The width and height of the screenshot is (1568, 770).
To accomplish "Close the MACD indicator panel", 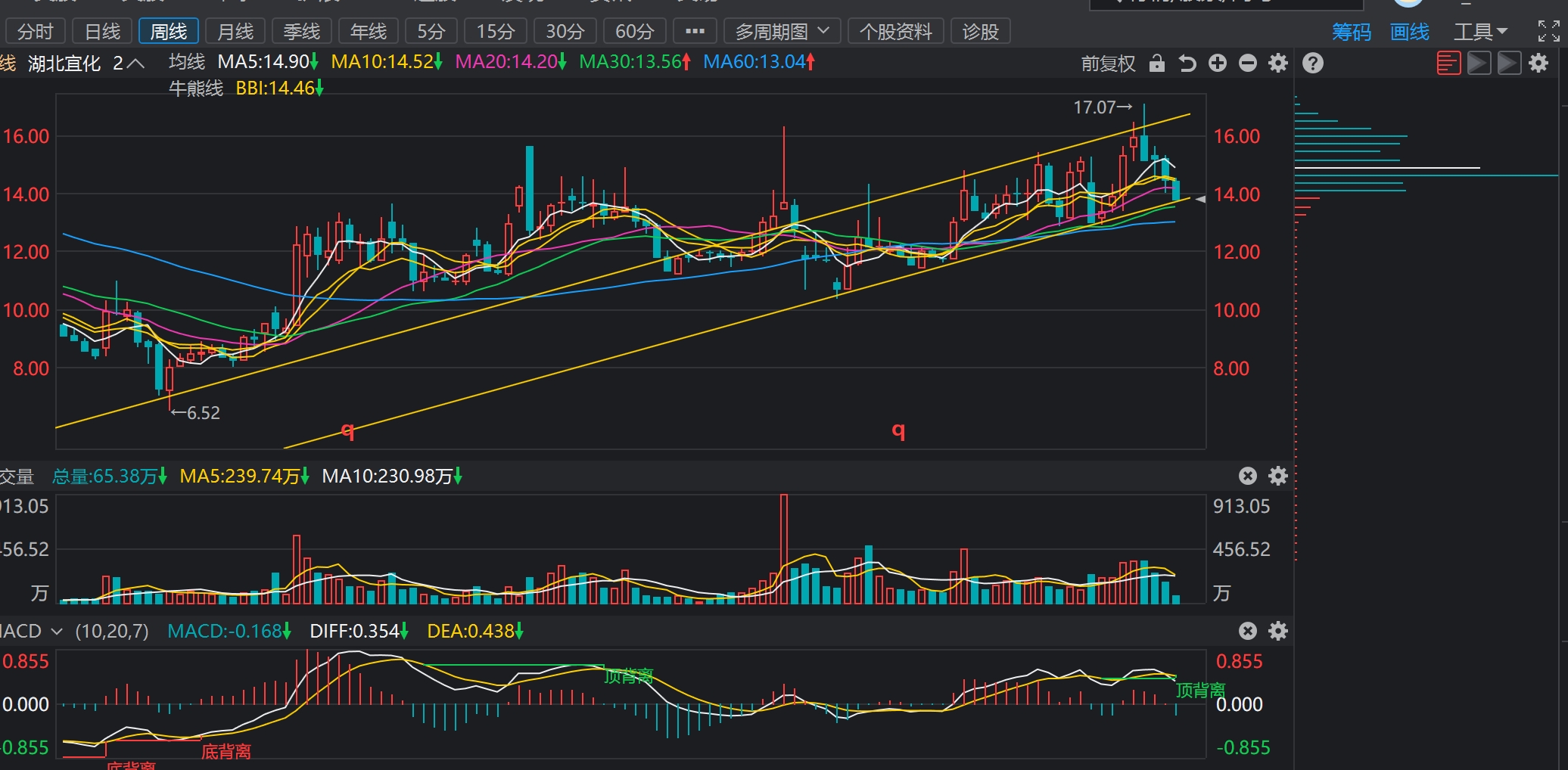I will (x=1248, y=631).
